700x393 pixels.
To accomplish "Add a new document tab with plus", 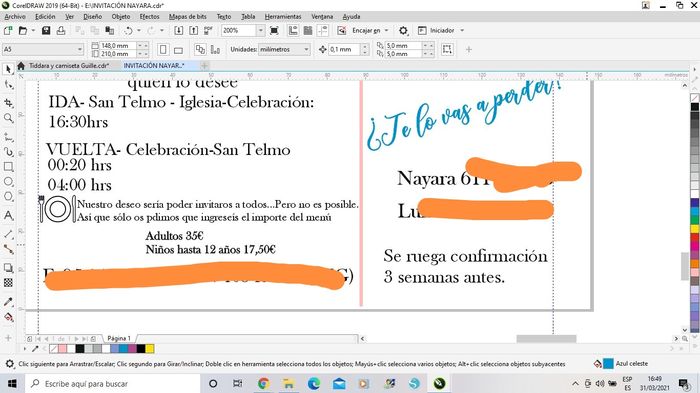I will click(x=204, y=66).
